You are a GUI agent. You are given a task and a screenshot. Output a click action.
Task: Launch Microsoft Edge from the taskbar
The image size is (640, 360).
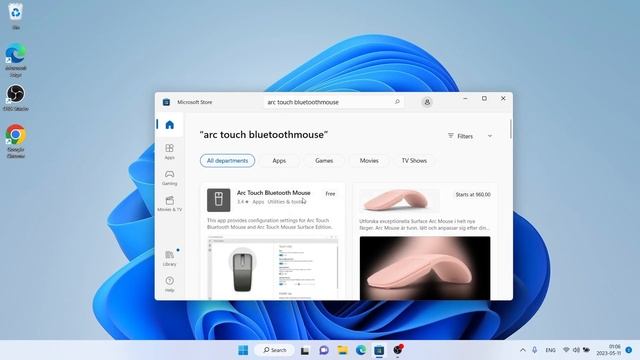coord(361,350)
